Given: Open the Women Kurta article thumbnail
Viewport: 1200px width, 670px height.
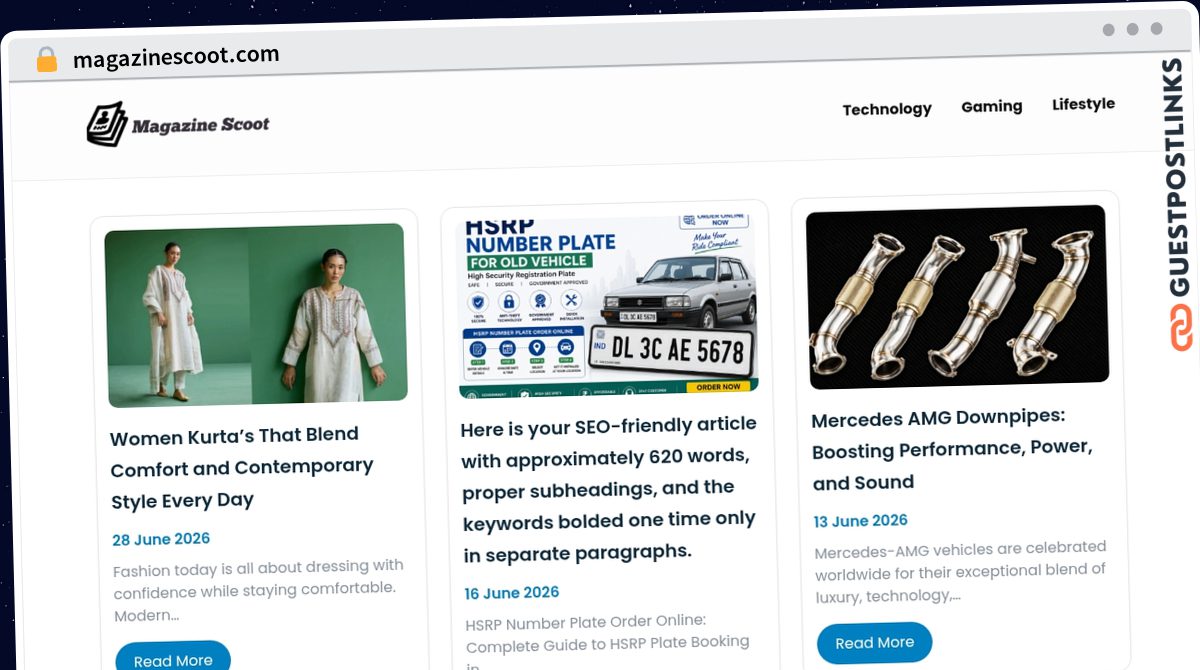Looking at the screenshot, I should (256, 315).
